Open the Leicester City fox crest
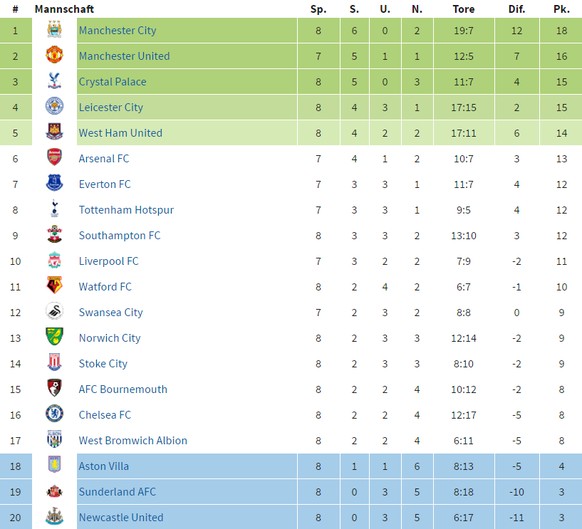Viewport: 582px width, 529px height. (54, 106)
